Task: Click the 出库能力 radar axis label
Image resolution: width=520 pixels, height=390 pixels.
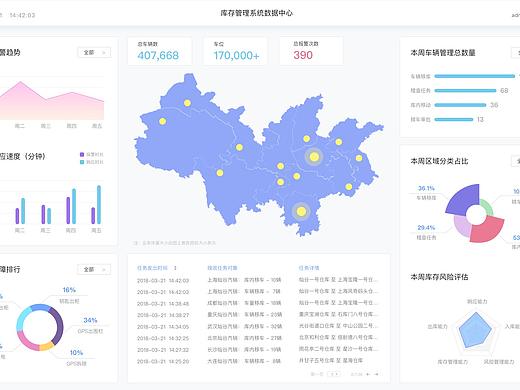Action: [x=437, y=326]
